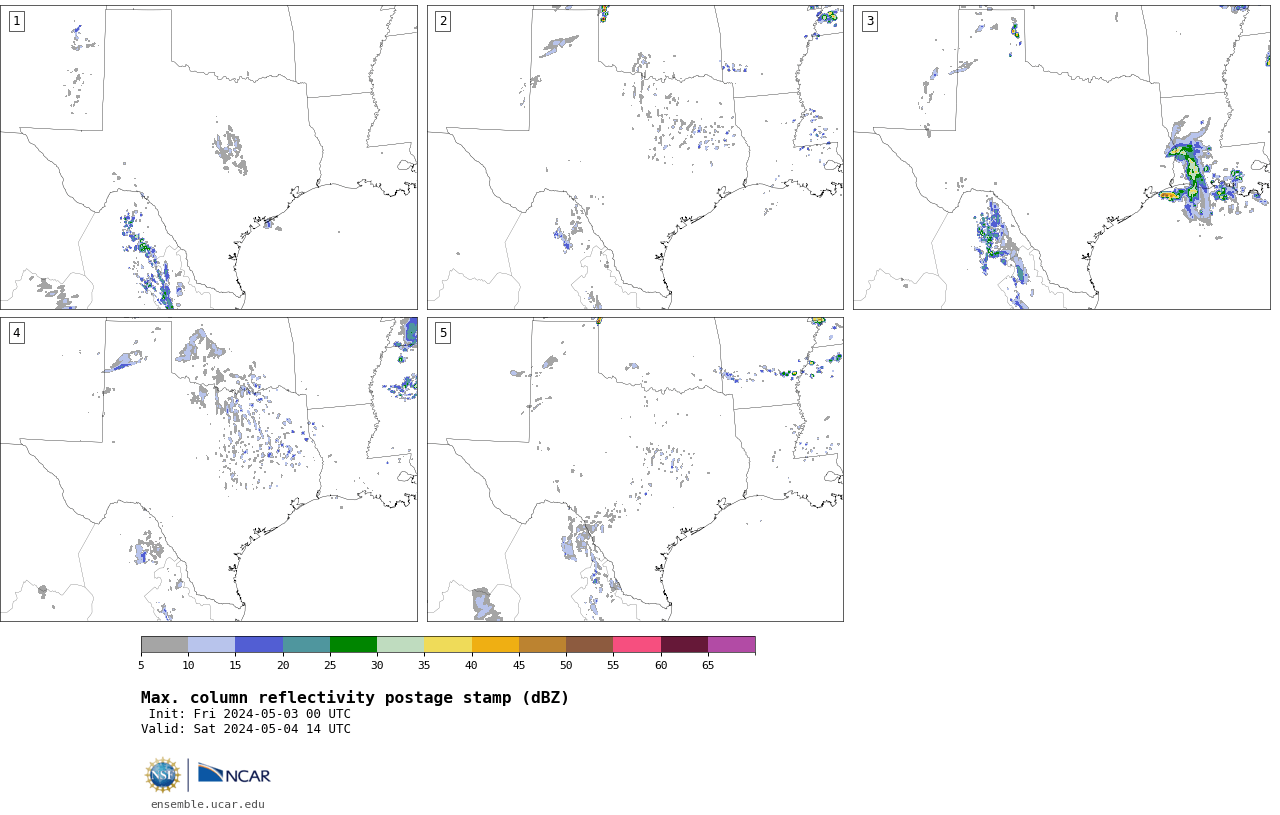Screen dimensions: 1280x815
Task: Click the yellow 35-40 dBZ swatch
Action: pos(448,644)
